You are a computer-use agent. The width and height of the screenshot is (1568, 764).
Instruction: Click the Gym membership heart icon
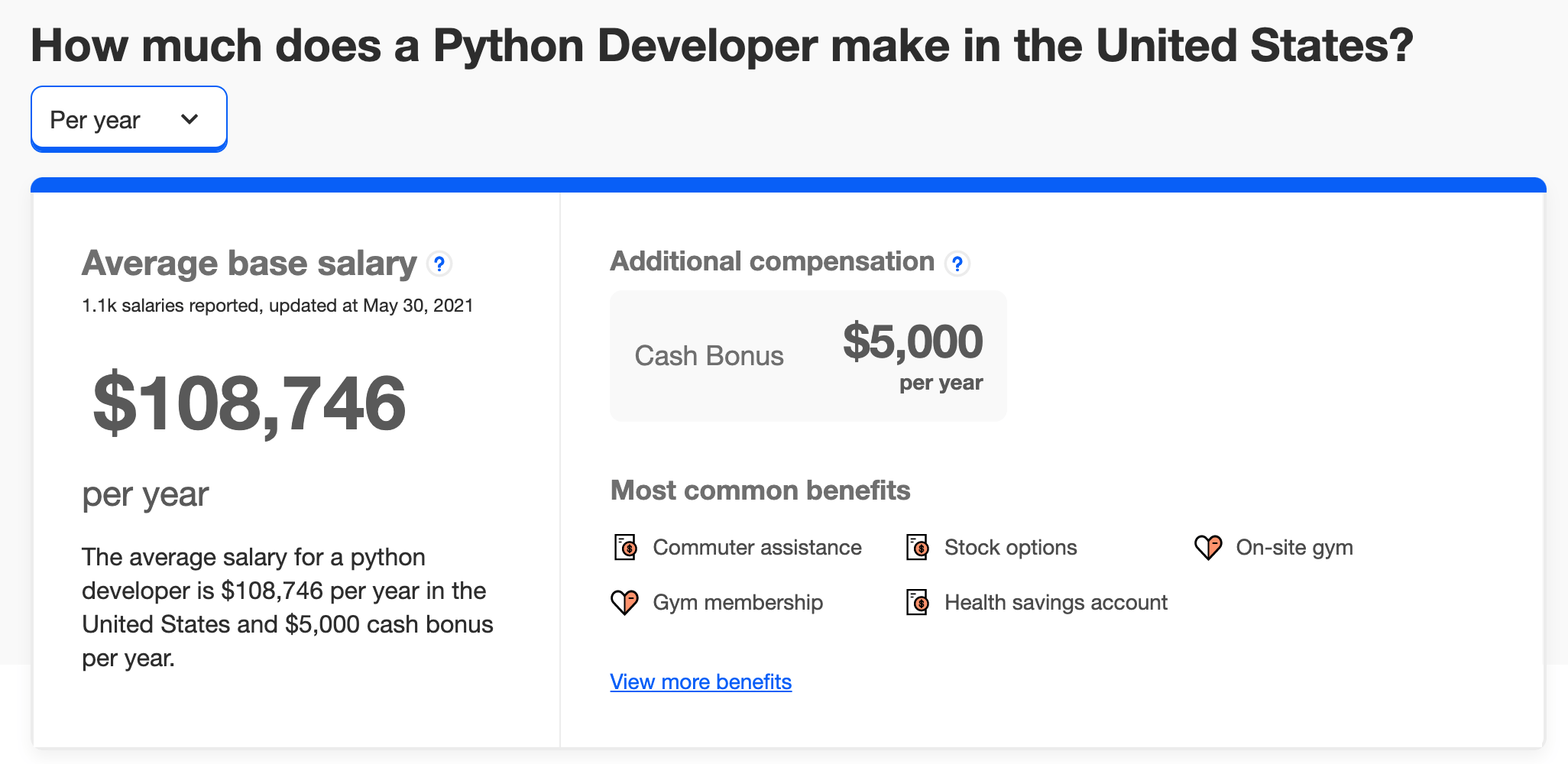coord(624,602)
